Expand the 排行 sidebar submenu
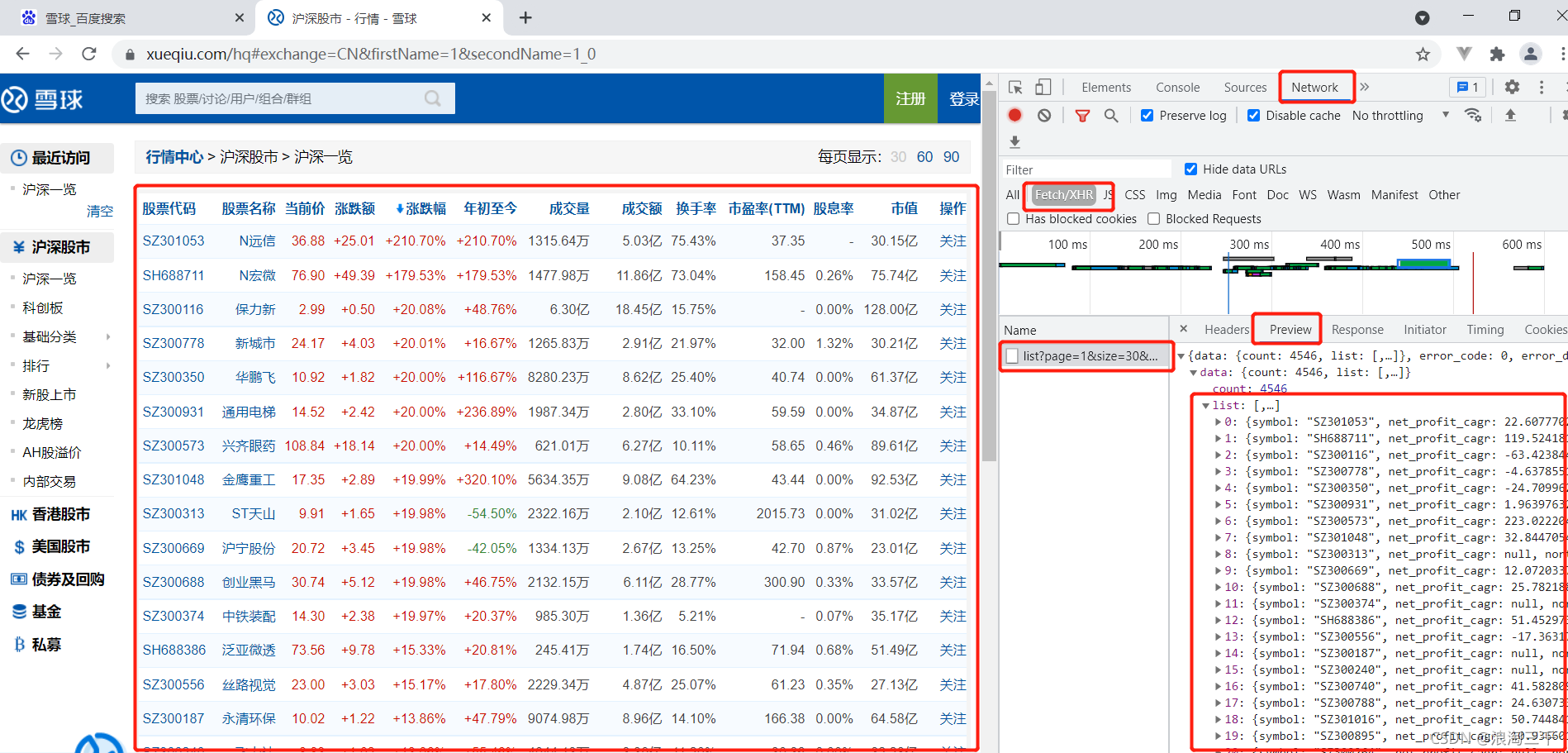 pos(108,365)
